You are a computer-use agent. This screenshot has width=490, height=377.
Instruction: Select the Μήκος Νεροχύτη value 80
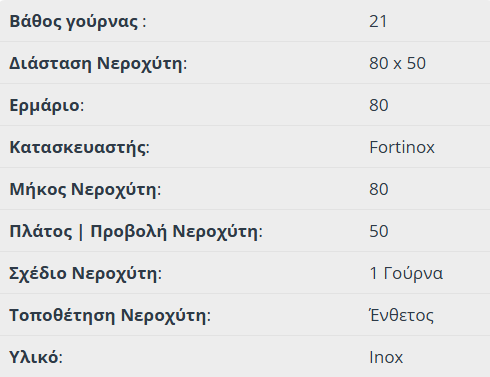(379, 189)
